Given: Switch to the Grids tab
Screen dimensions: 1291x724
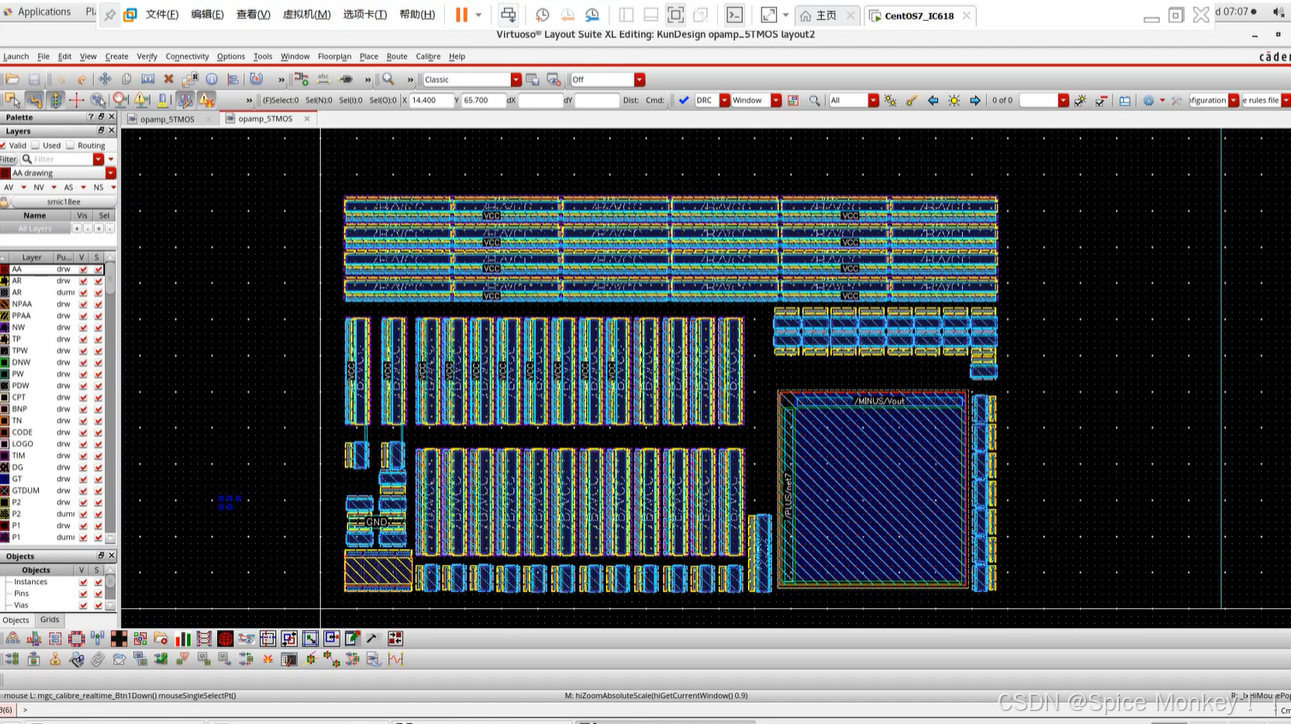Looking at the screenshot, I should point(50,620).
